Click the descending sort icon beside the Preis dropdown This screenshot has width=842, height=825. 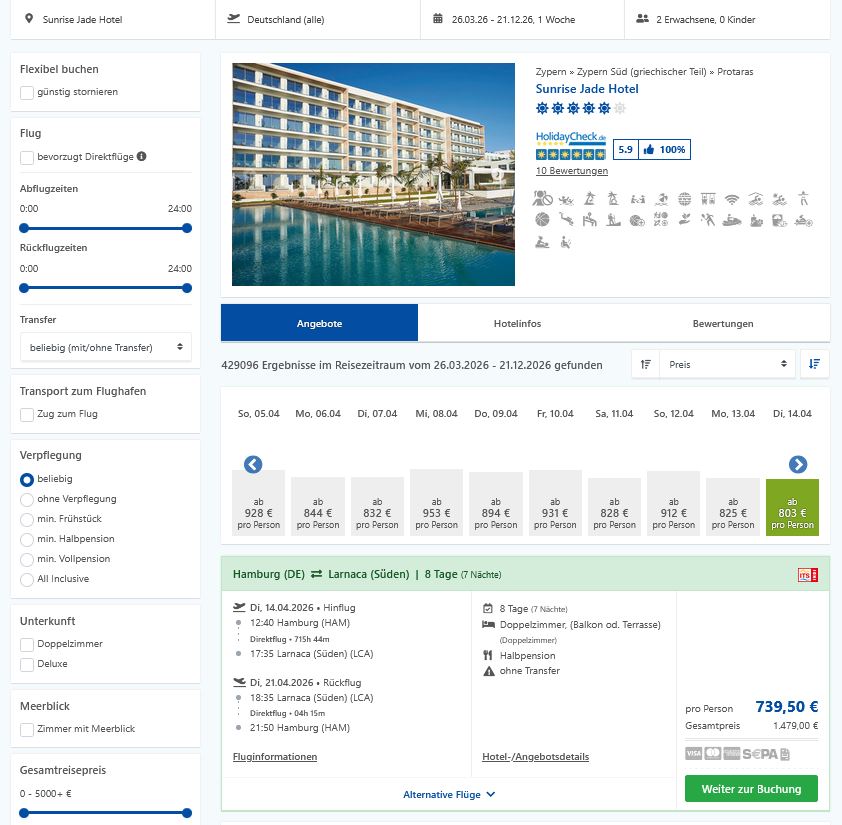[x=814, y=364]
